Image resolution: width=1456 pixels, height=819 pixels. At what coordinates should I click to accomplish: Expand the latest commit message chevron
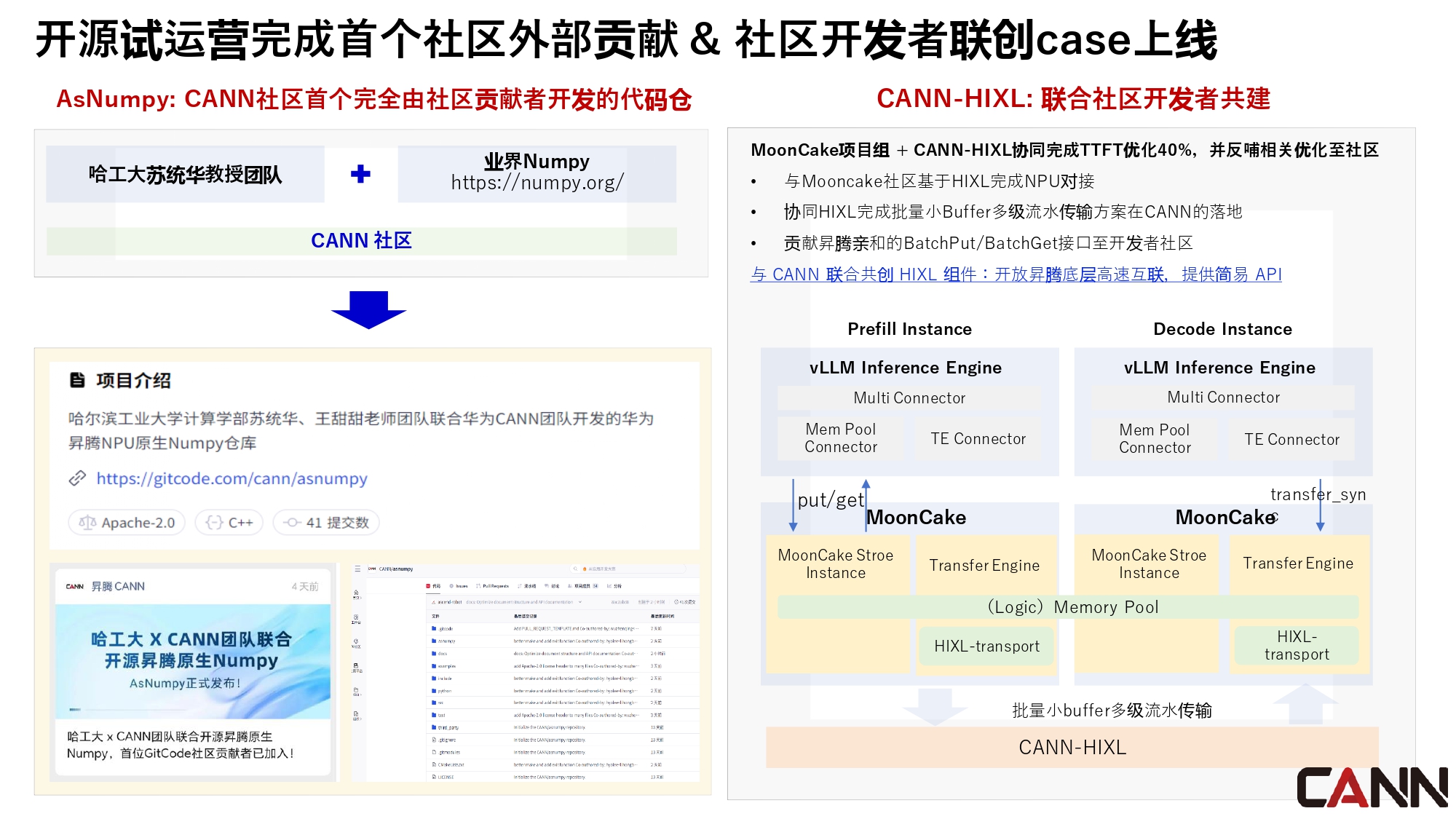(x=581, y=602)
